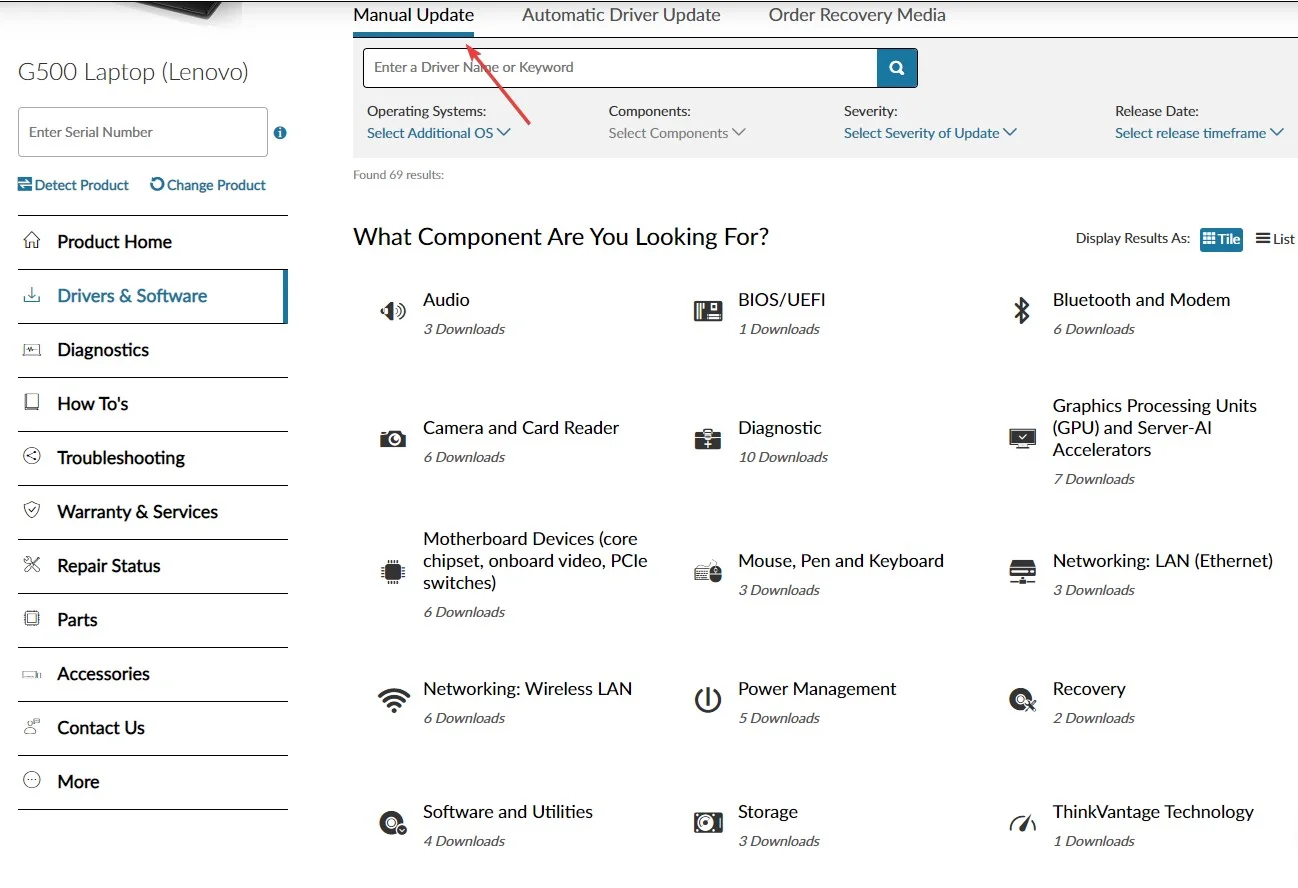The width and height of the screenshot is (1298, 888).
Task: Click the Drivers & Software download icon
Action: [x=32, y=295]
